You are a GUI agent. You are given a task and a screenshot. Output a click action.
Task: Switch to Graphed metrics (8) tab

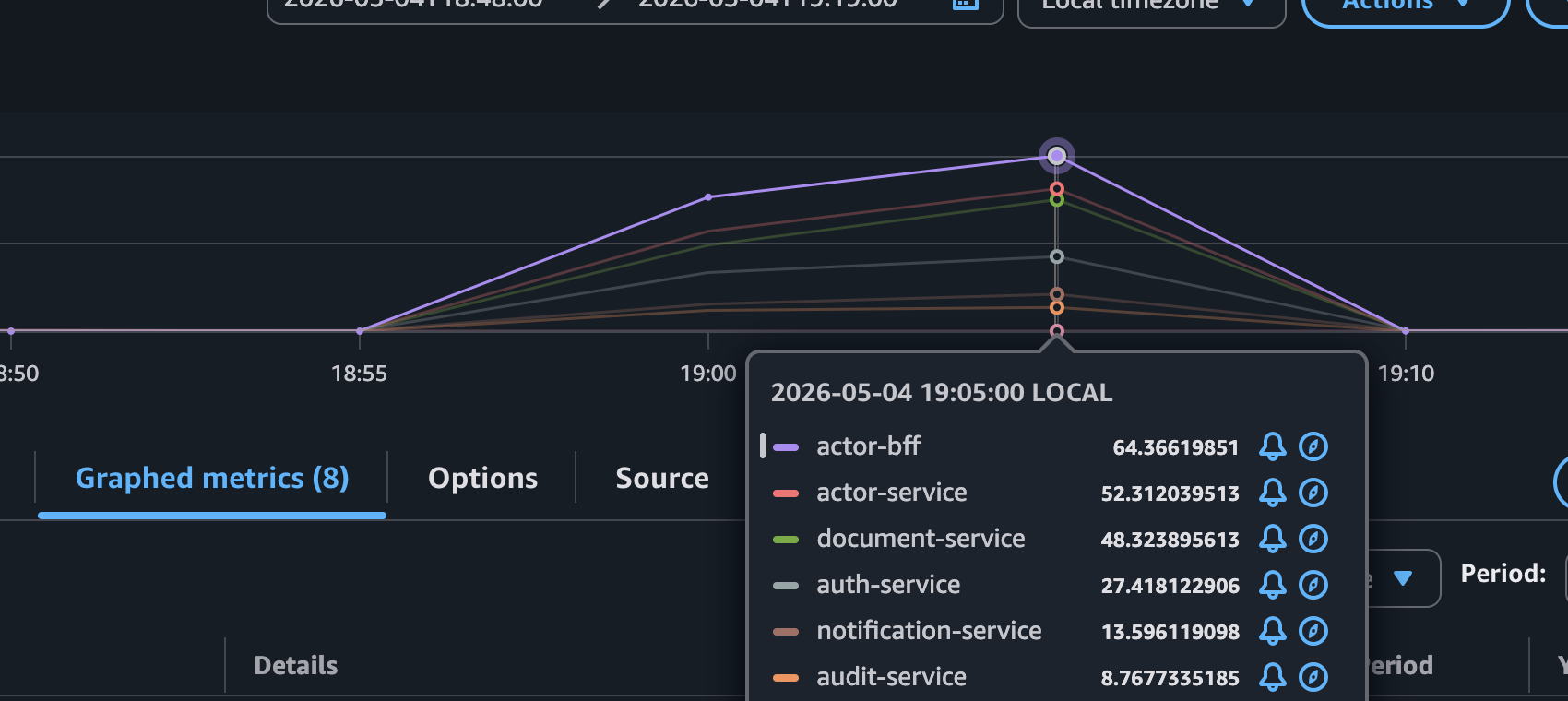click(212, 479)
